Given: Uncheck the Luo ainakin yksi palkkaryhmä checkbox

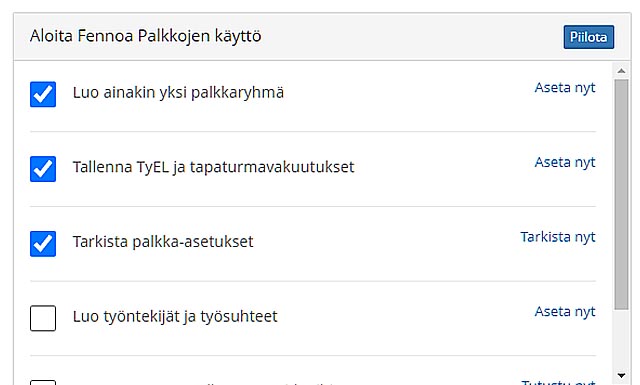Looking at the screenshot, I should point(43,94).
